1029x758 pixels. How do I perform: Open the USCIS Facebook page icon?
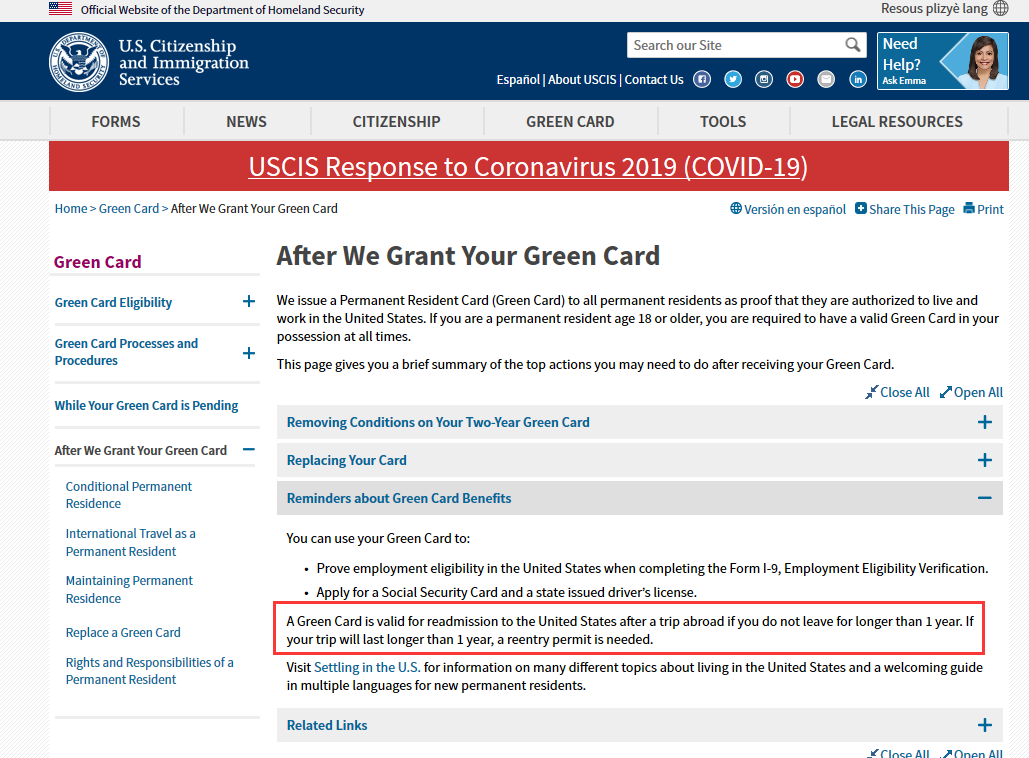click(x=702, y=79)
